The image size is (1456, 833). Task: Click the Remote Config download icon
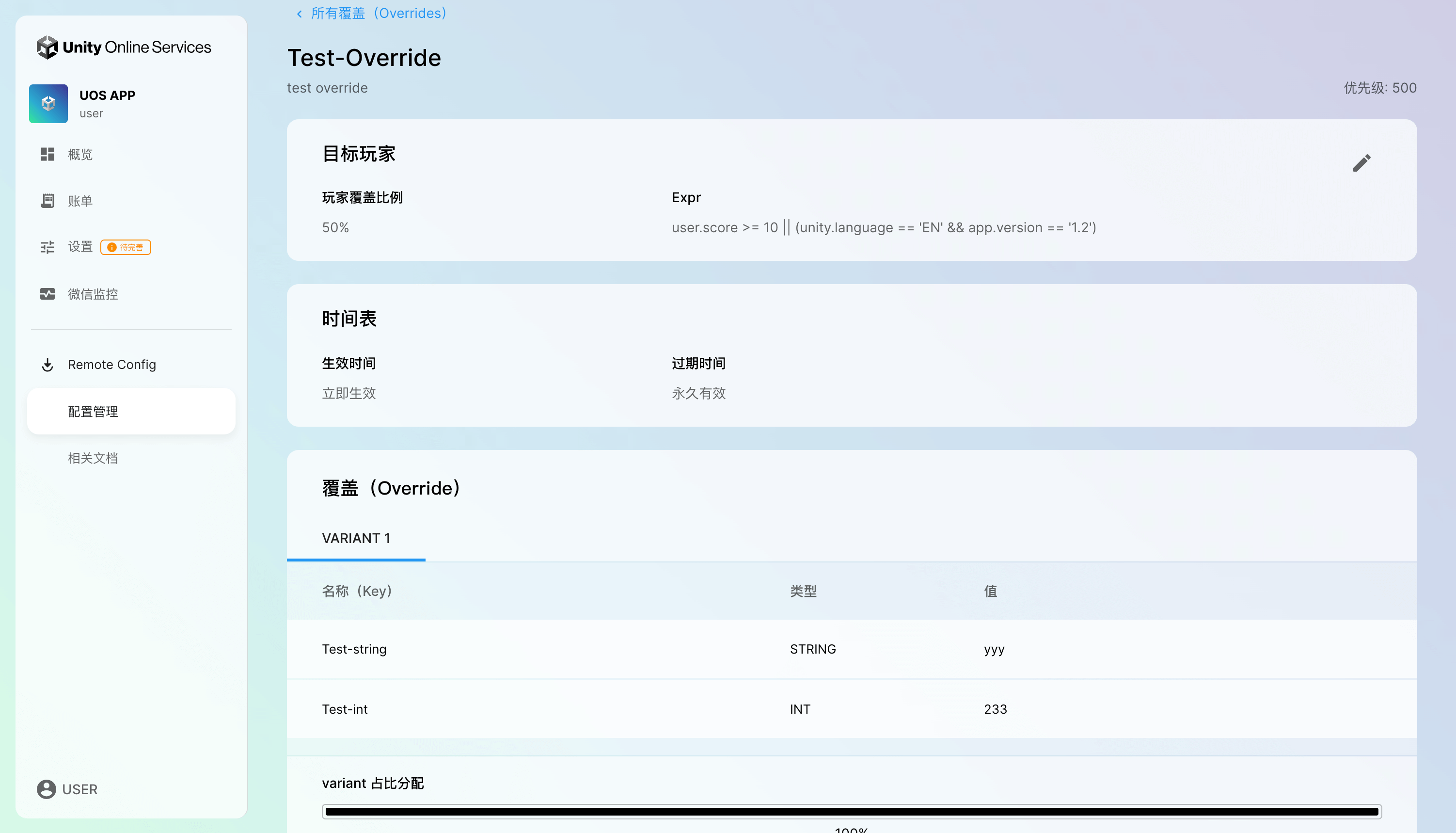tap(47, 365)
